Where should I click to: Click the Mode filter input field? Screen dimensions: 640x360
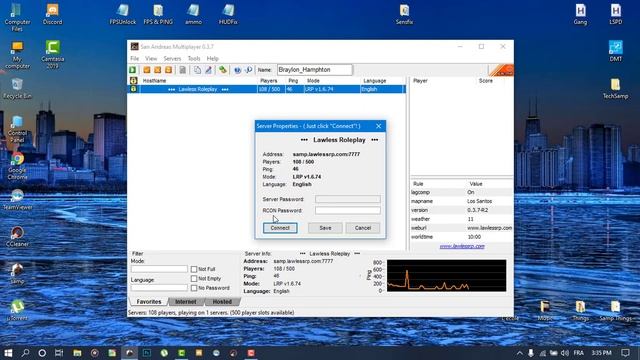pos(159,269)
